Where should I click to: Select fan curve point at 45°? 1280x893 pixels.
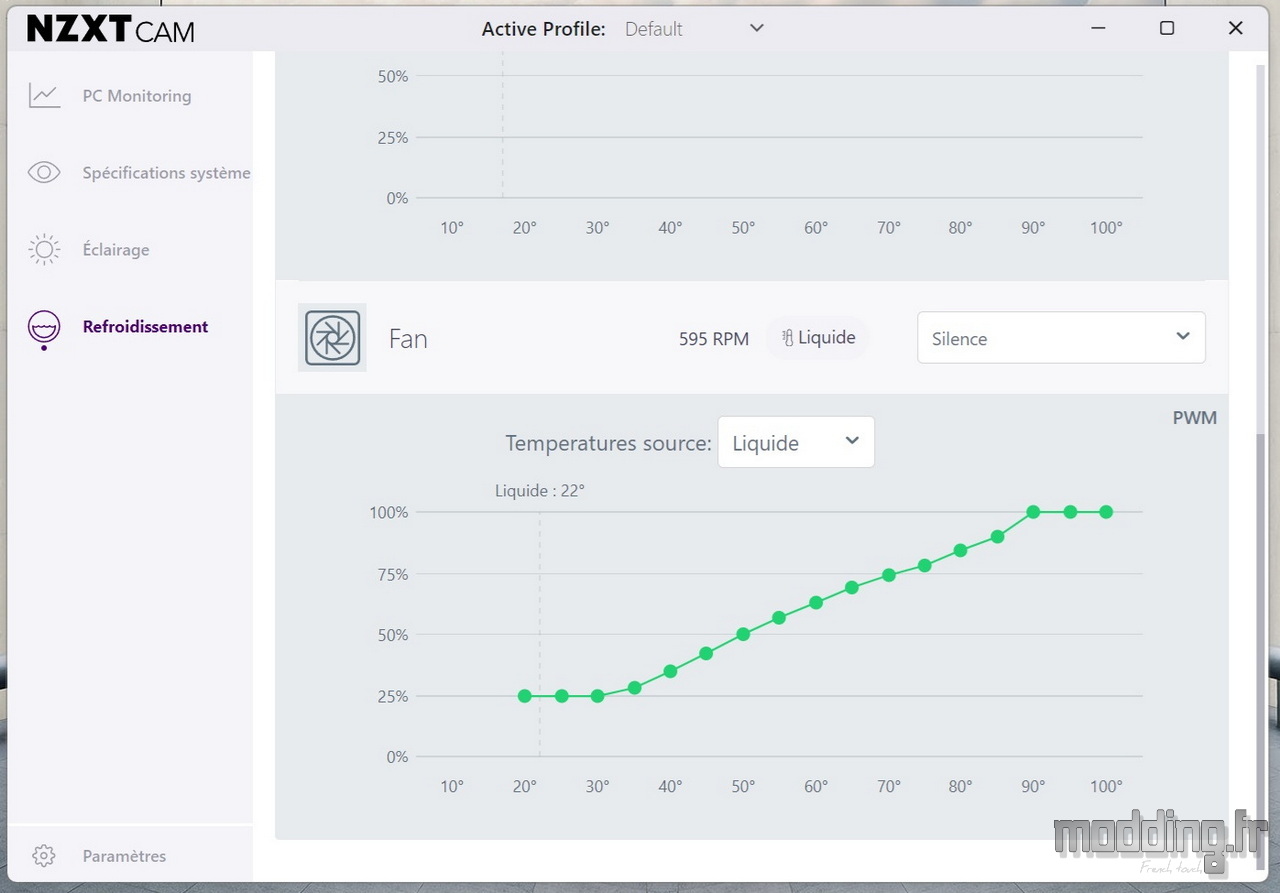click(x=706, y=653)
